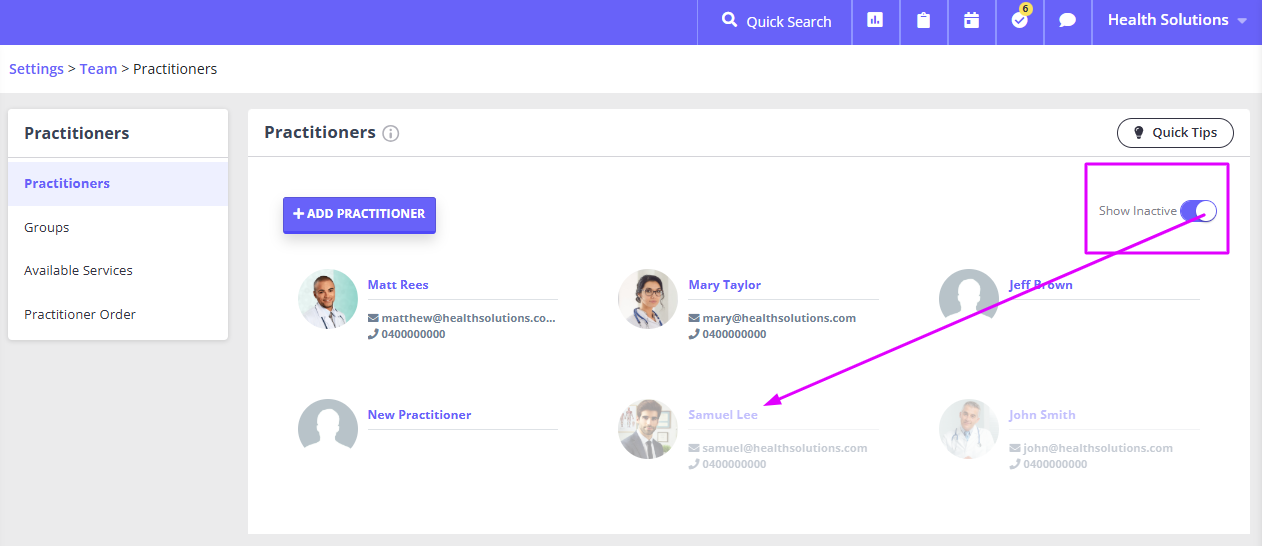The image size is (1262, 546).
Task: Open inactive practitioner Samuel Lee's name
Action: (722, 415)
